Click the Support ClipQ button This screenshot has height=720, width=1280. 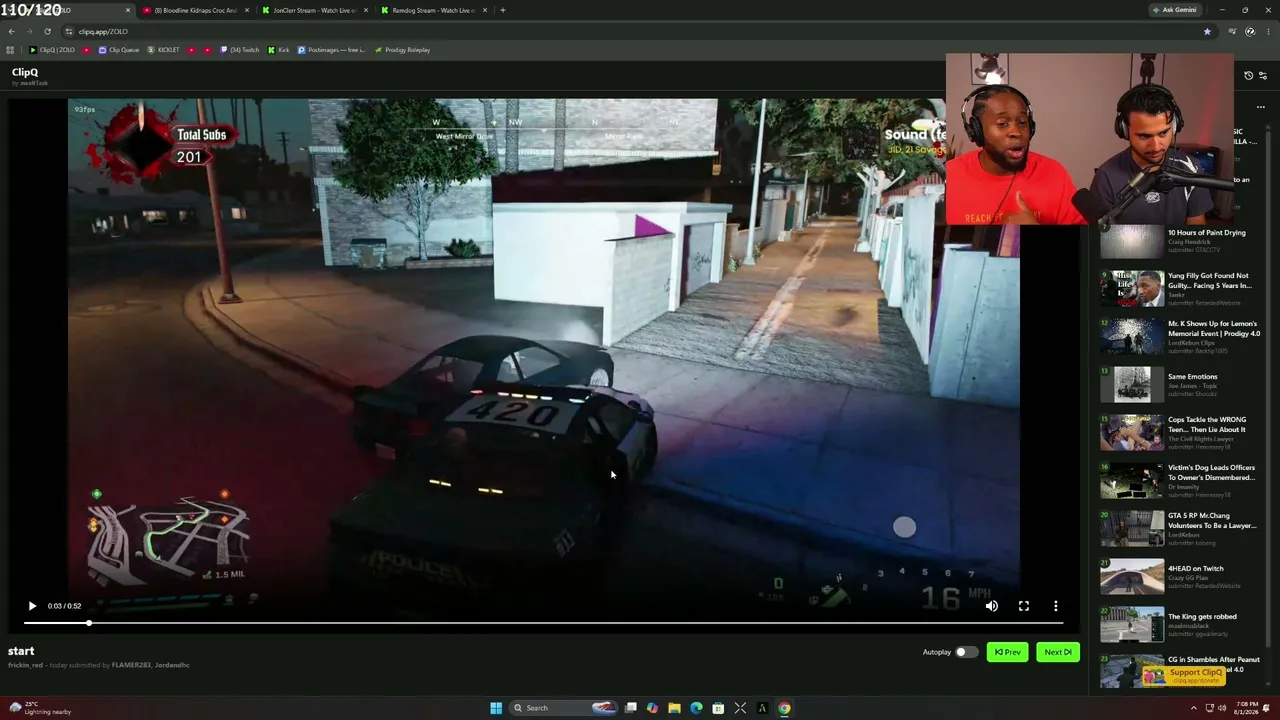(x=1186, y=676)
